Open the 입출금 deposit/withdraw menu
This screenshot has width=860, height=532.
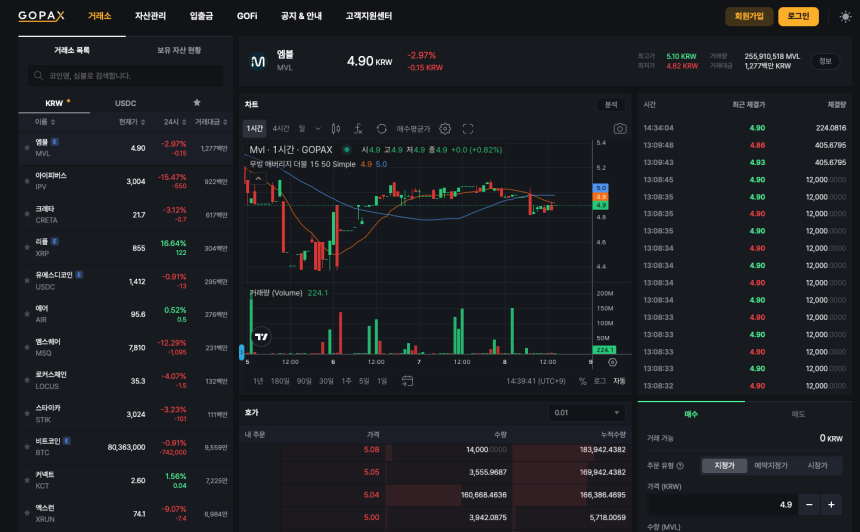[201, 16]
